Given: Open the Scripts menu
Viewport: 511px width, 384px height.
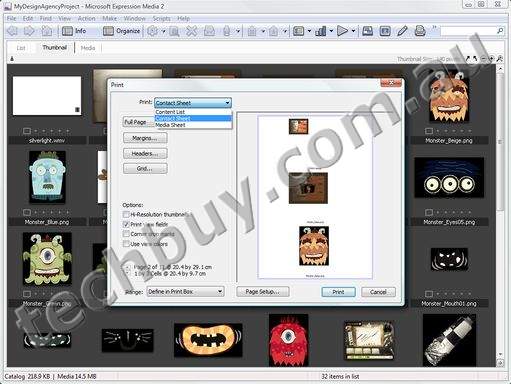Looking at the screenshot, I should point(162,18).
